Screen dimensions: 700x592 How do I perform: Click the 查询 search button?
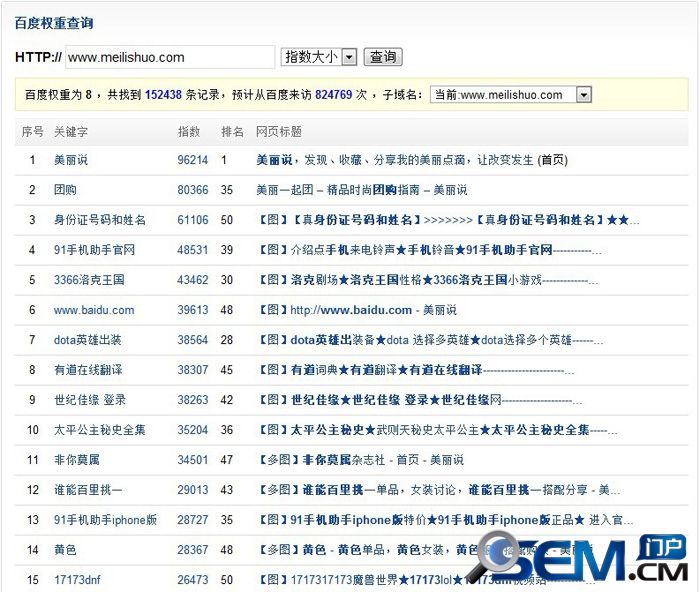[383, 57]
